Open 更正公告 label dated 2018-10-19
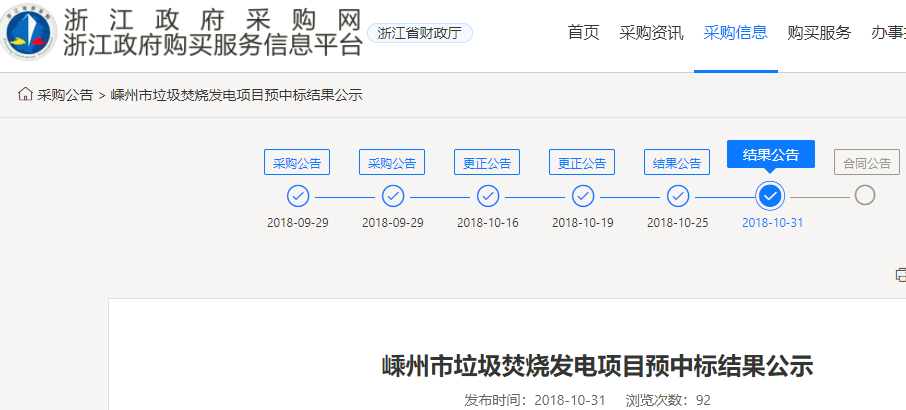This screenshot has width=906, height=410. (582, 162)
